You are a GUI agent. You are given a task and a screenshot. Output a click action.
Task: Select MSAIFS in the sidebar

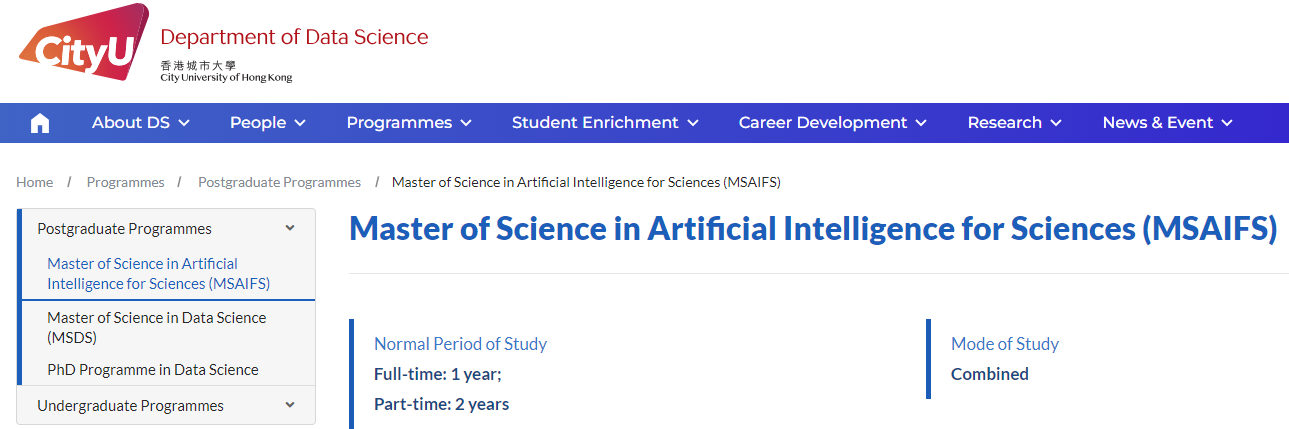tap(158, 273)
